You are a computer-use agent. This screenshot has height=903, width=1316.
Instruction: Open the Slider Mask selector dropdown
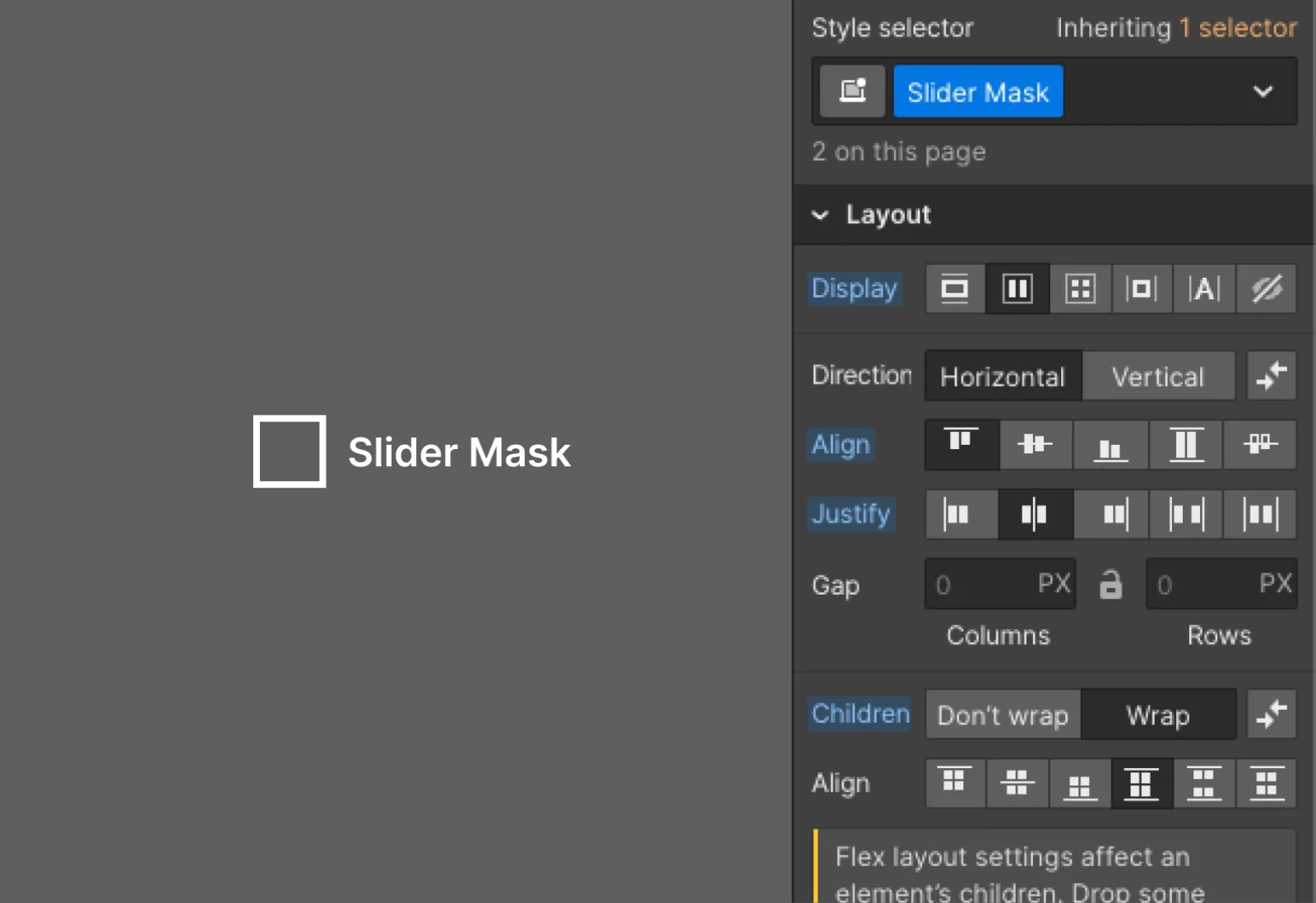point(1263,91)
